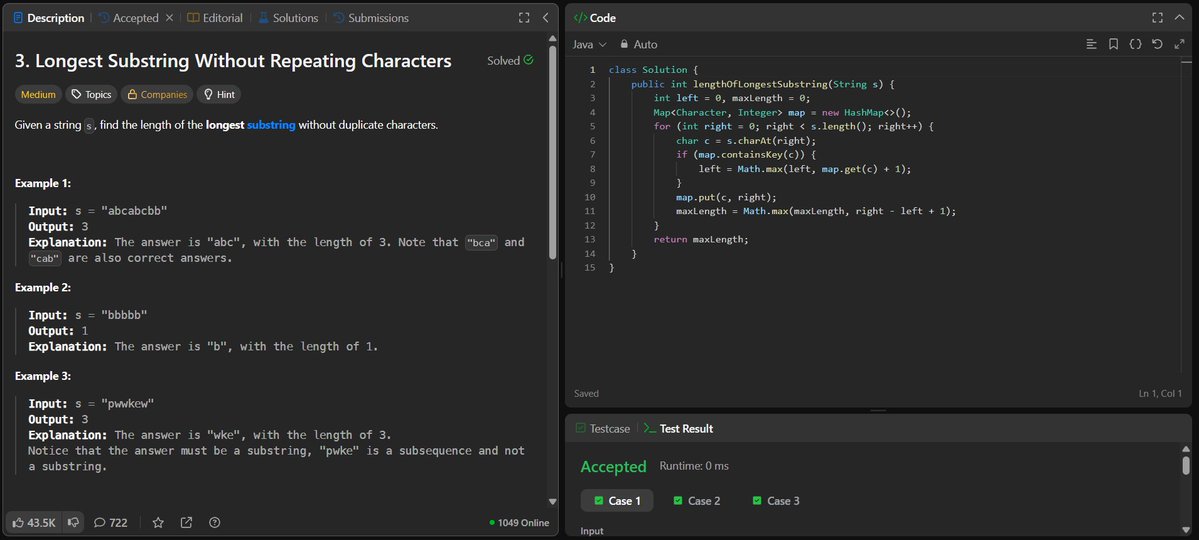Close the Accepted tab
This screenshot has width=1199, height=540.
click(x=169, y=18)
